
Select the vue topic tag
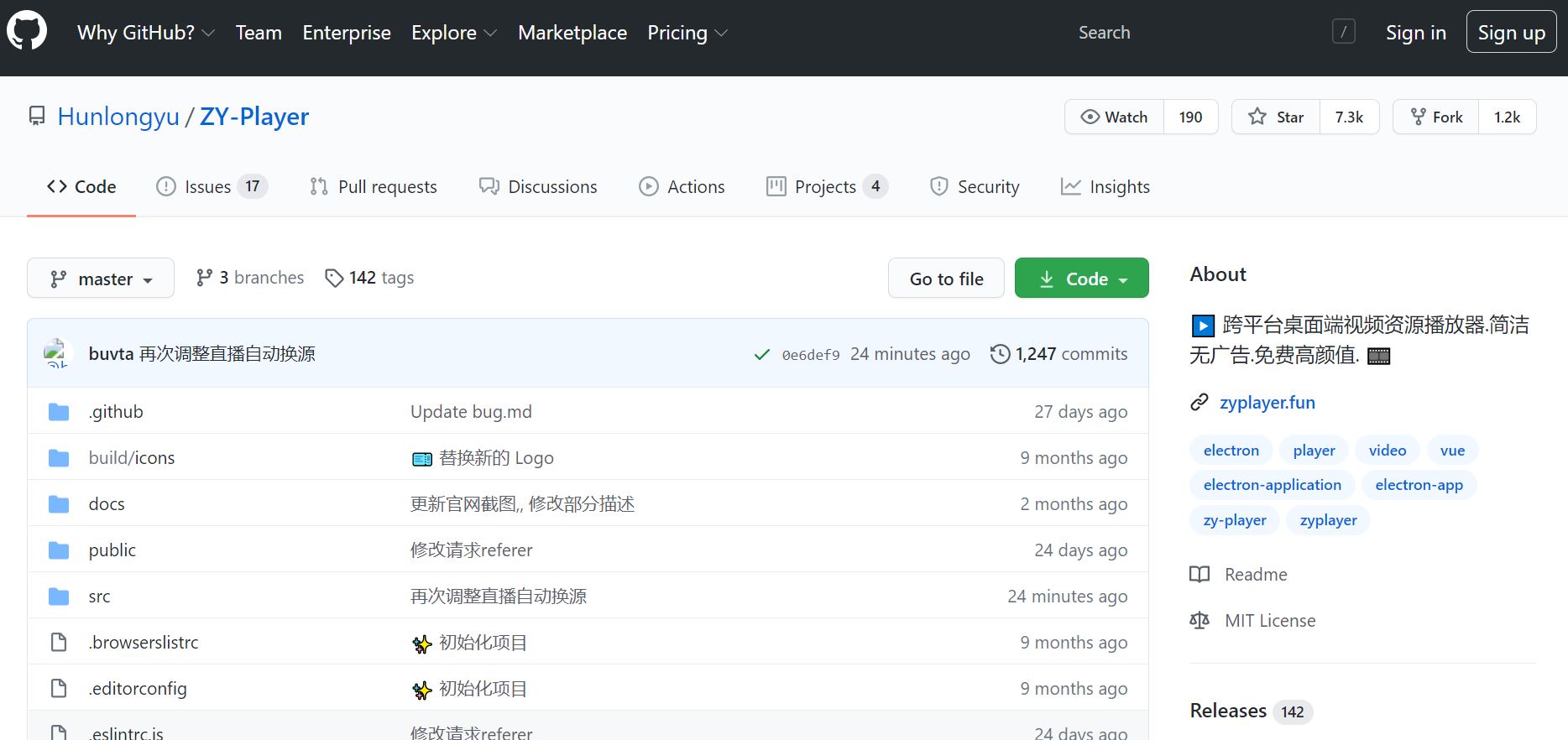click(1452, 451)
